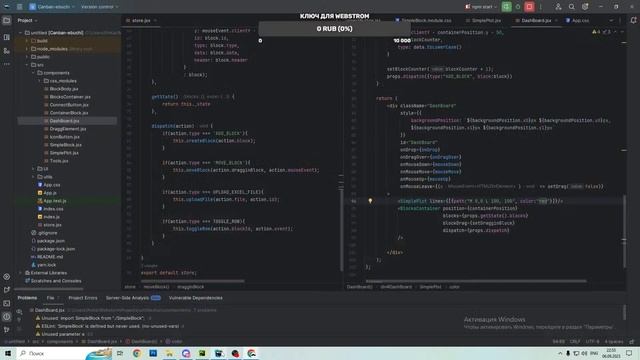Change the CRLF line separator

(575, 342)
